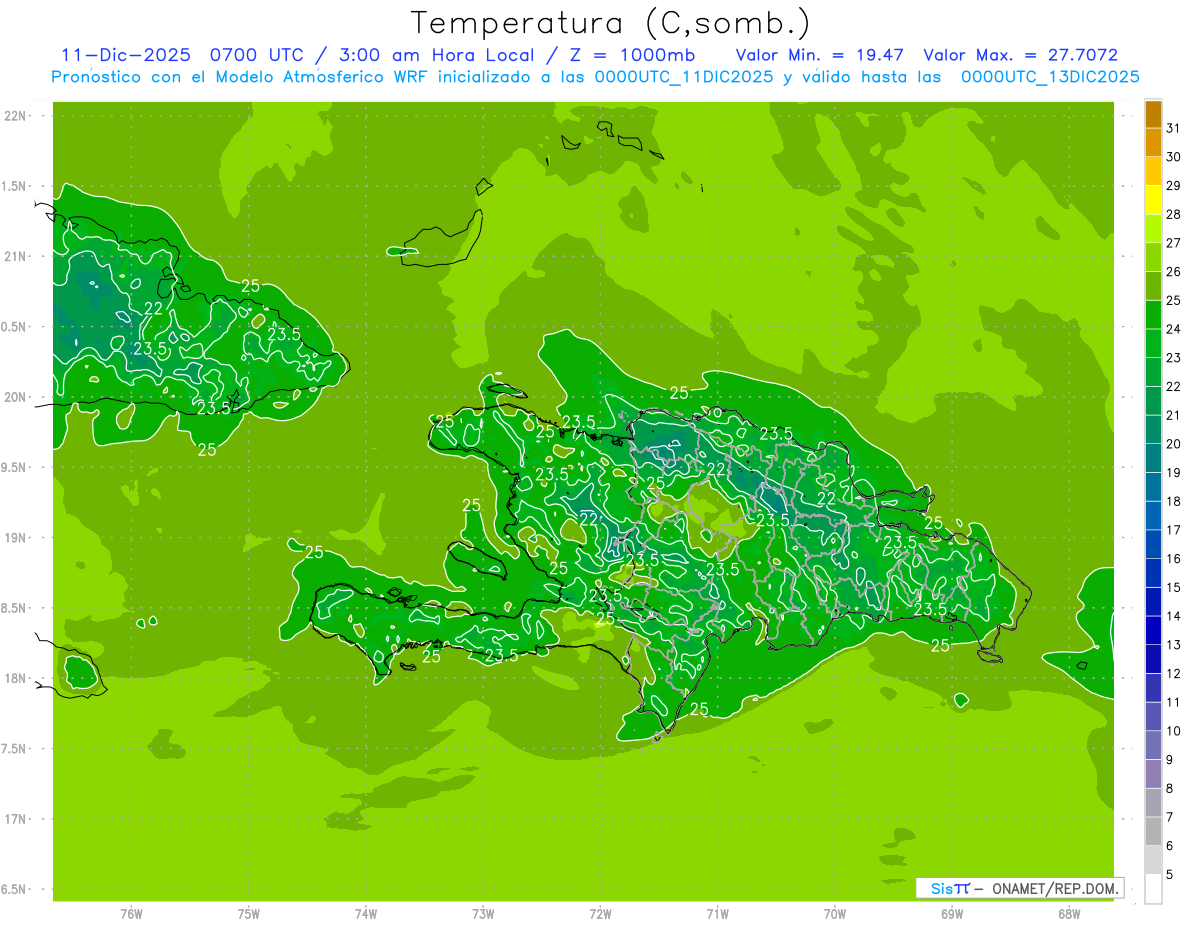Click the legend scale number 10
Image resolution: width=1200 pixels, height=927 pixels.
pyautogui.click(x=1174, y=731)
